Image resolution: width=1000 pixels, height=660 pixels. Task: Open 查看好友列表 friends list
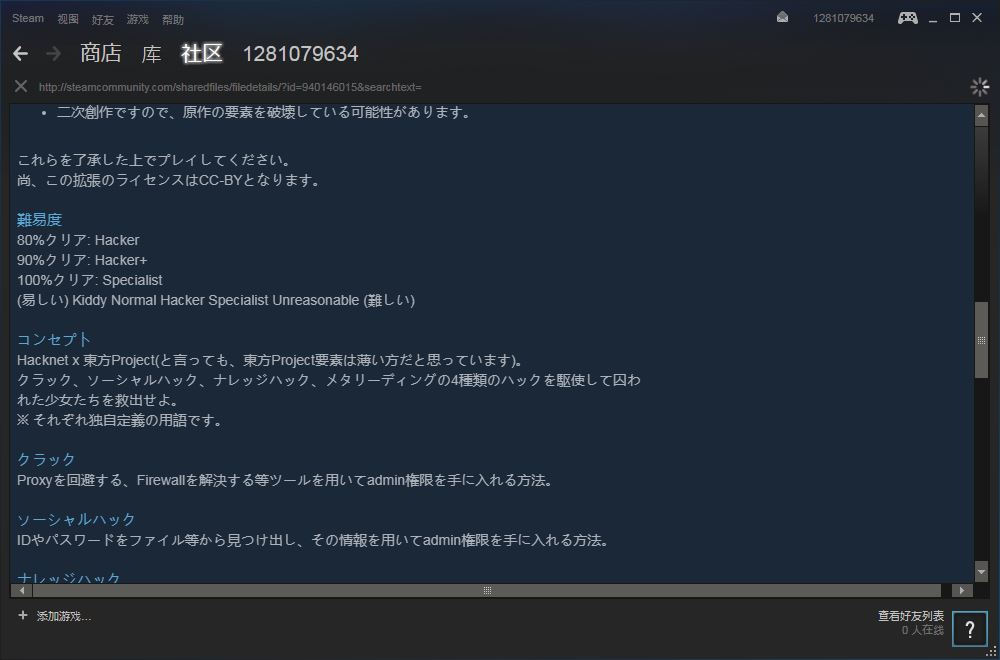click(x=911, y=616)
